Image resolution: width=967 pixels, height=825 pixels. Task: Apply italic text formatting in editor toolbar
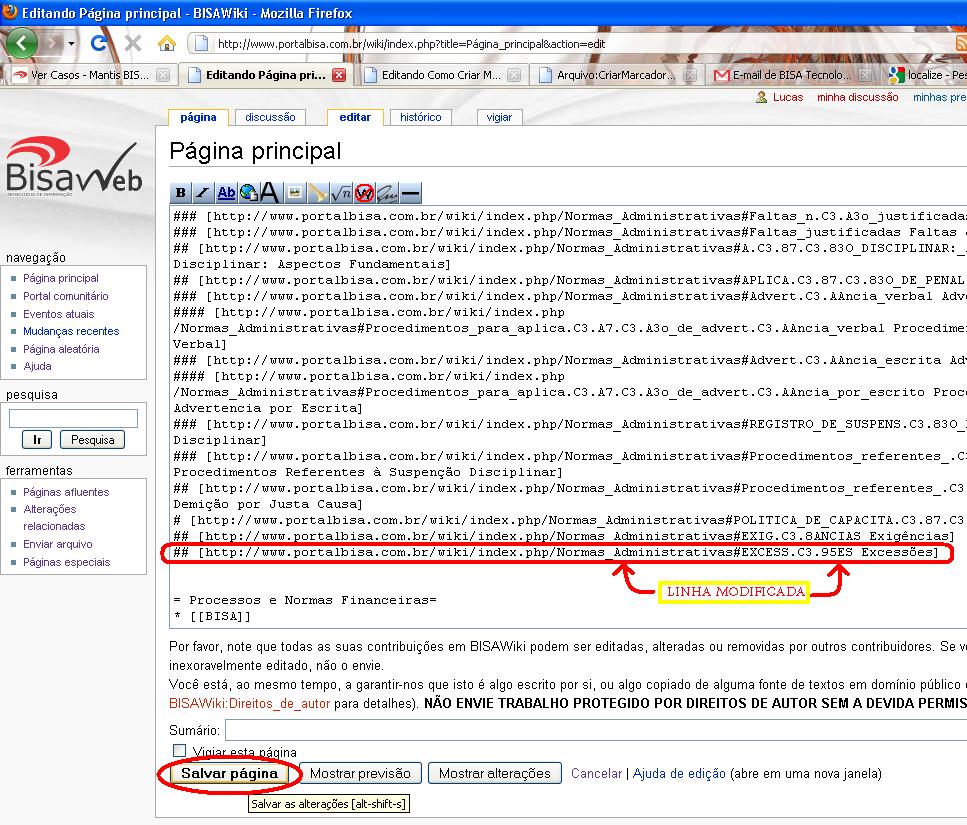click(x=203, y=193)
